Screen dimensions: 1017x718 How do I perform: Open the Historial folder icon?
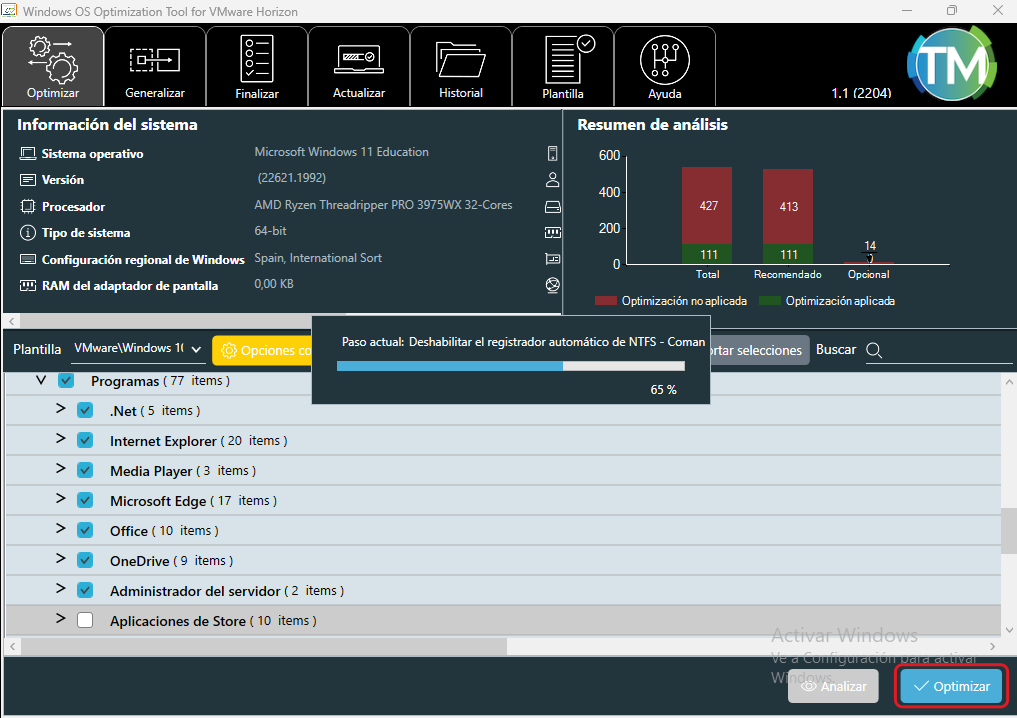point(460,59)
